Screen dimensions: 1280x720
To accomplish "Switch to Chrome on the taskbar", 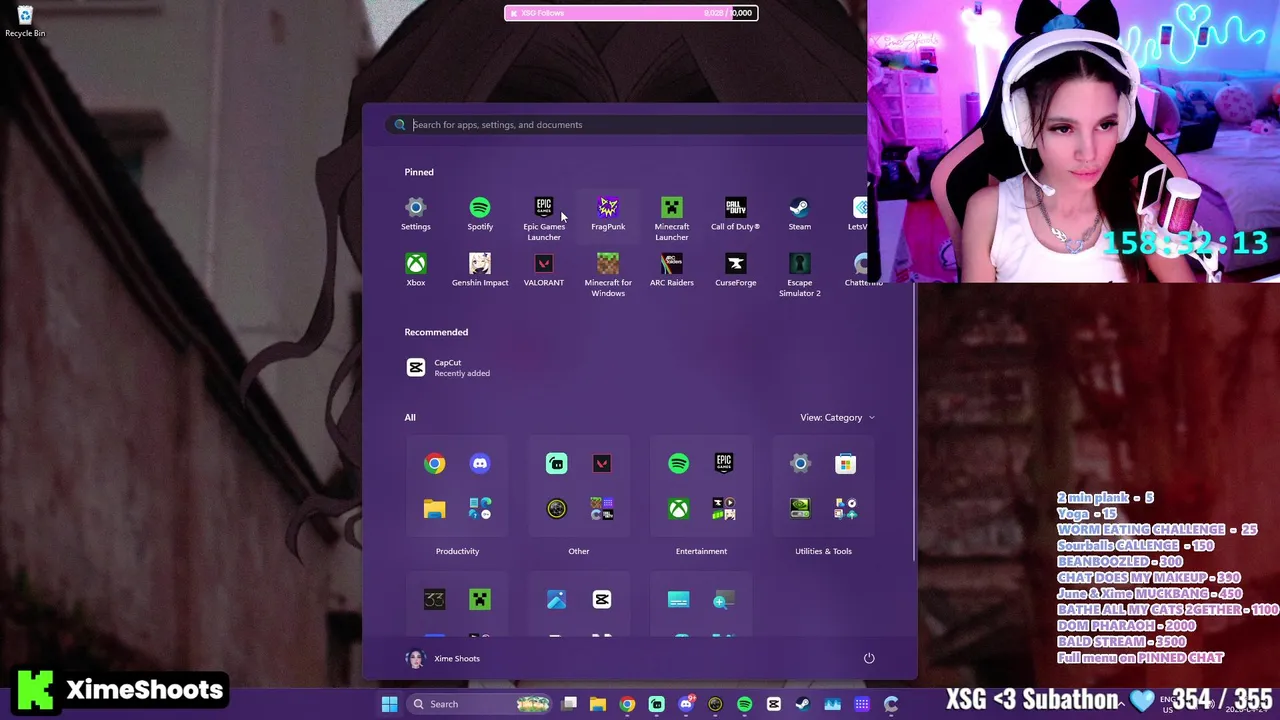I will click(x=627, y=704).
